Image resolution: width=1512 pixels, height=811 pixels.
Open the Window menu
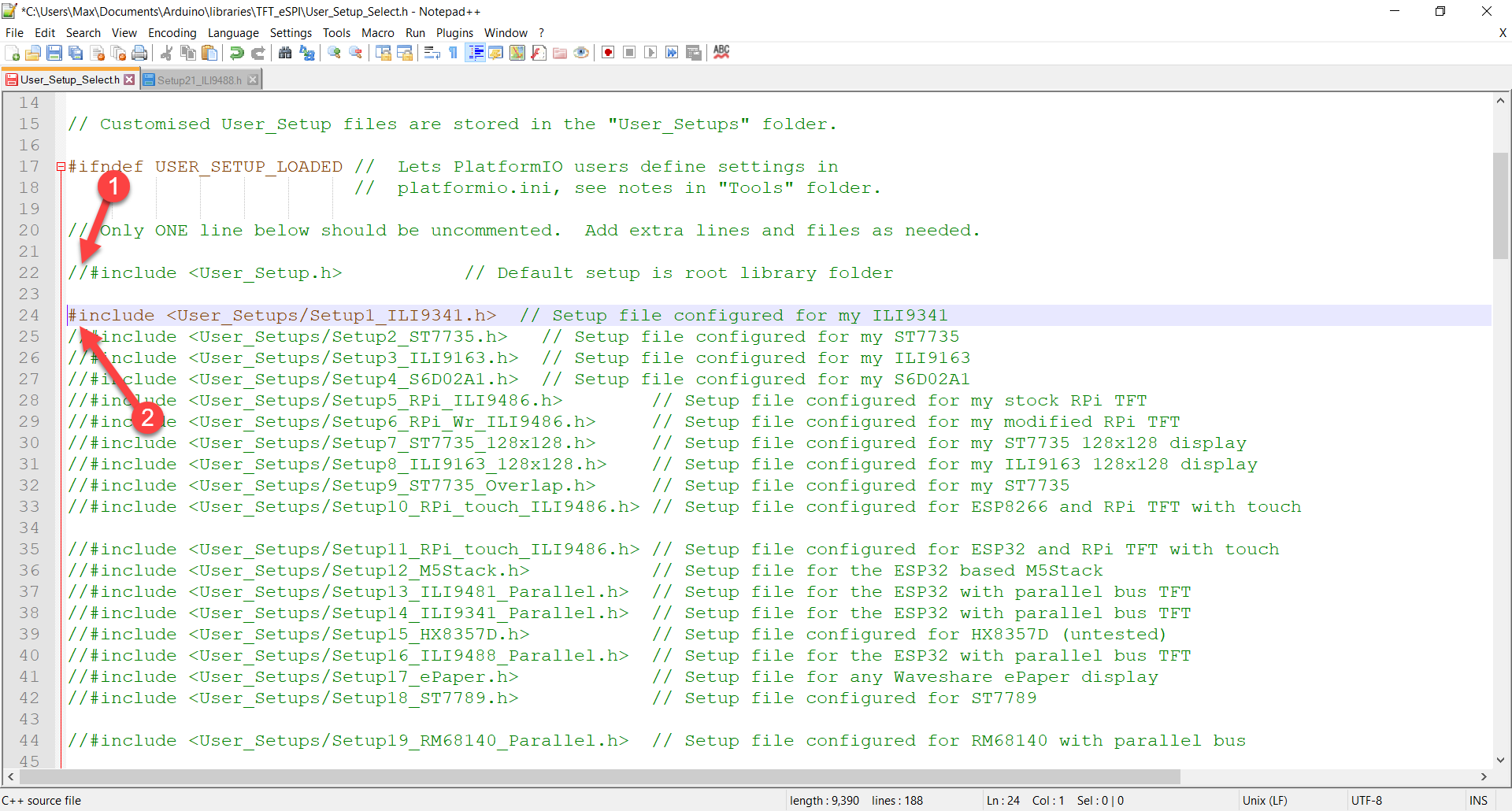tap(506, 32)
